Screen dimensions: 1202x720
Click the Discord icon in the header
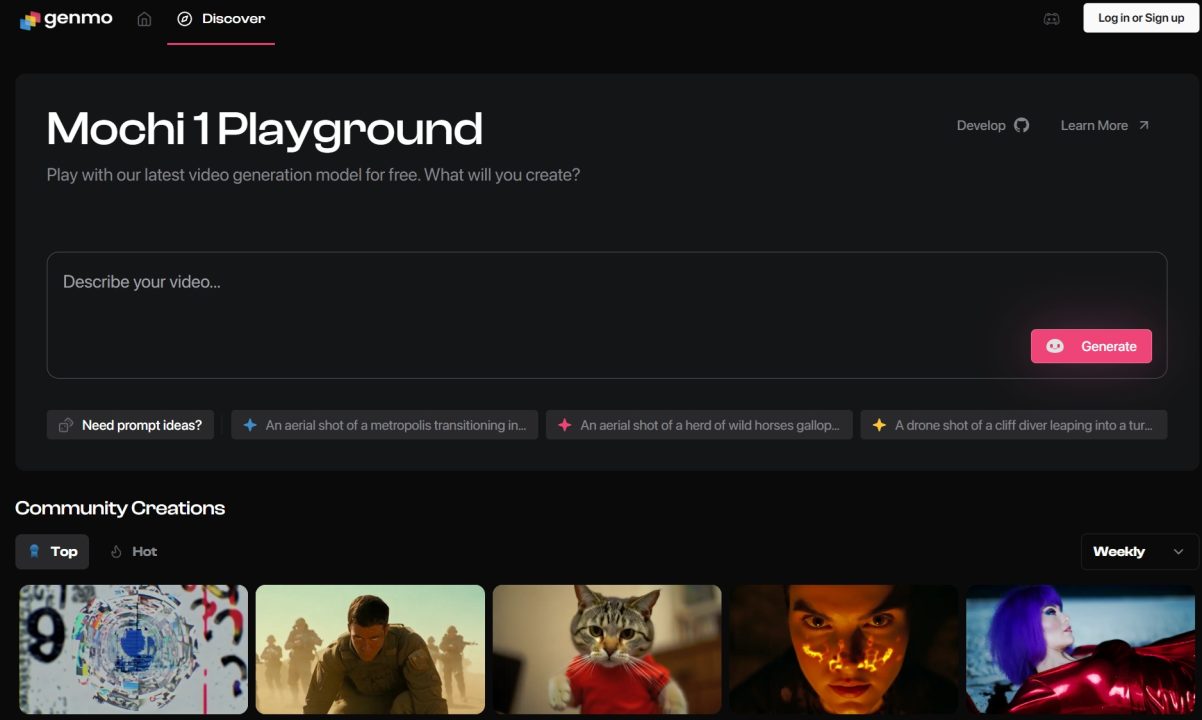(x=1051, y=18)
